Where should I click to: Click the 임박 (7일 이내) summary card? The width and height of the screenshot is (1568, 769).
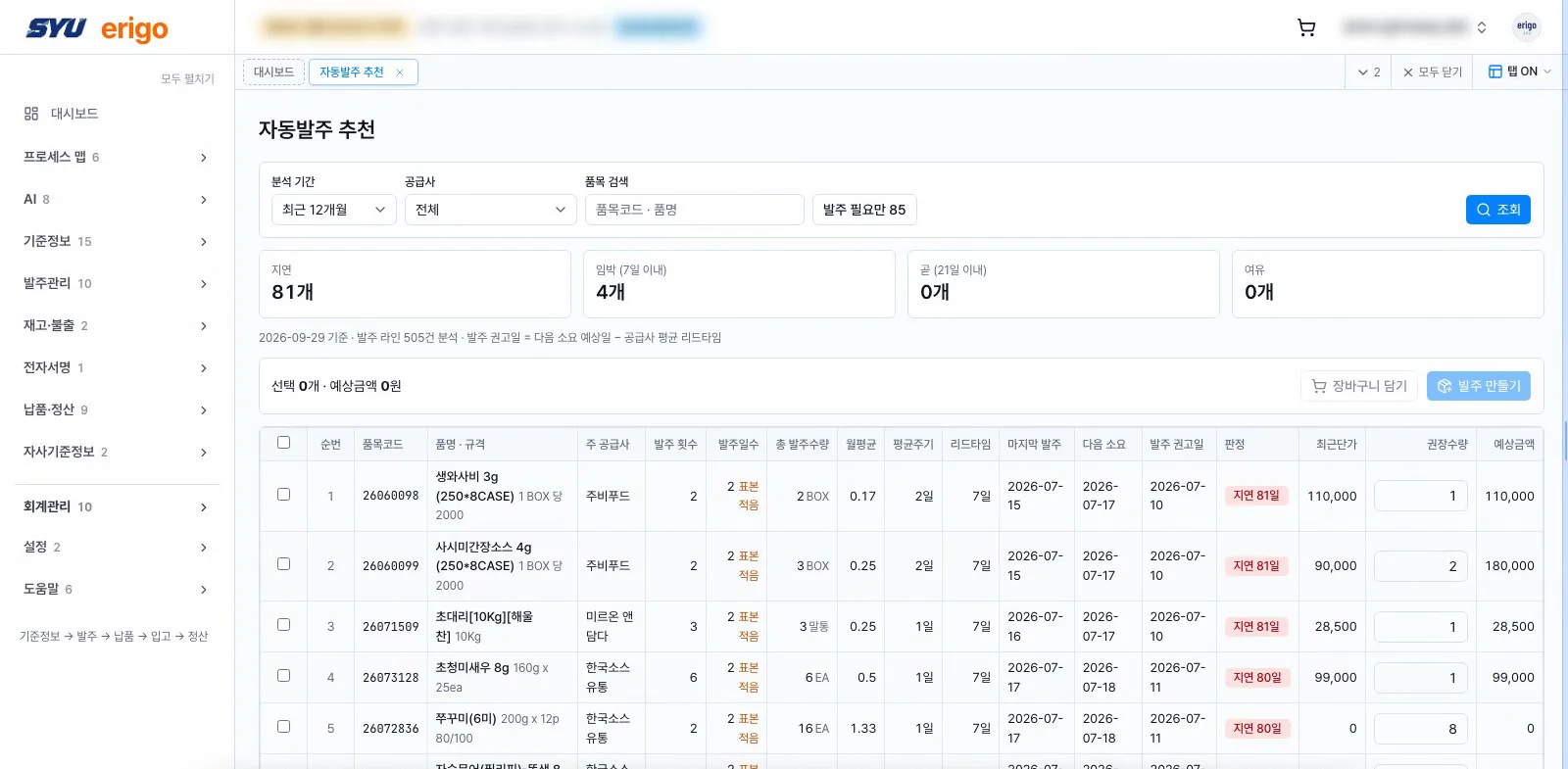[739, 284]
